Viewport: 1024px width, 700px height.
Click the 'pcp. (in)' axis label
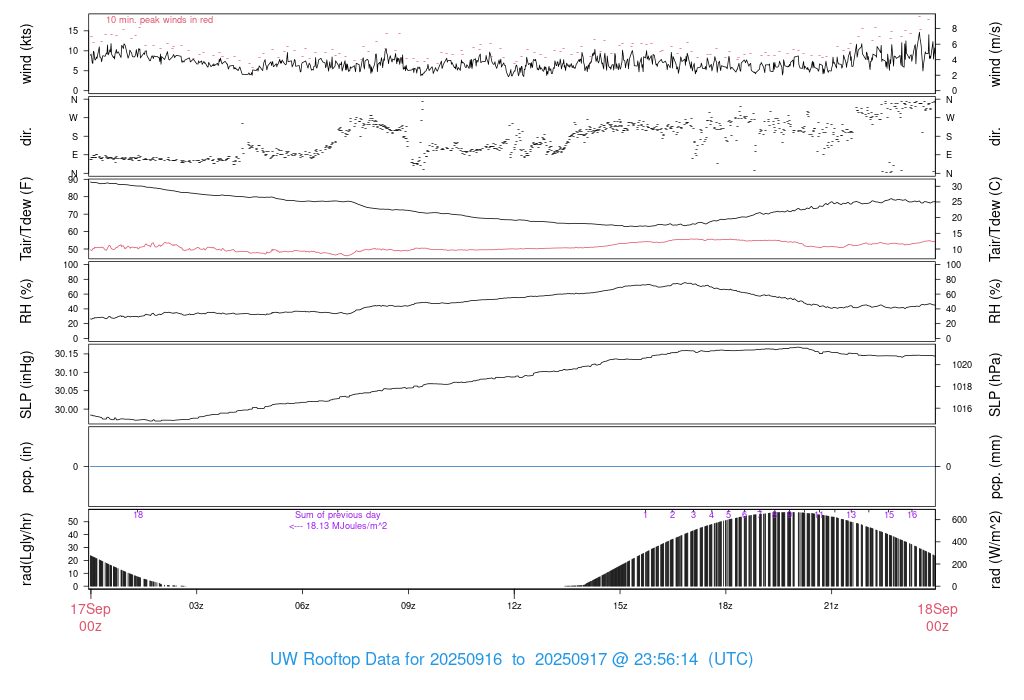[26, 467]
